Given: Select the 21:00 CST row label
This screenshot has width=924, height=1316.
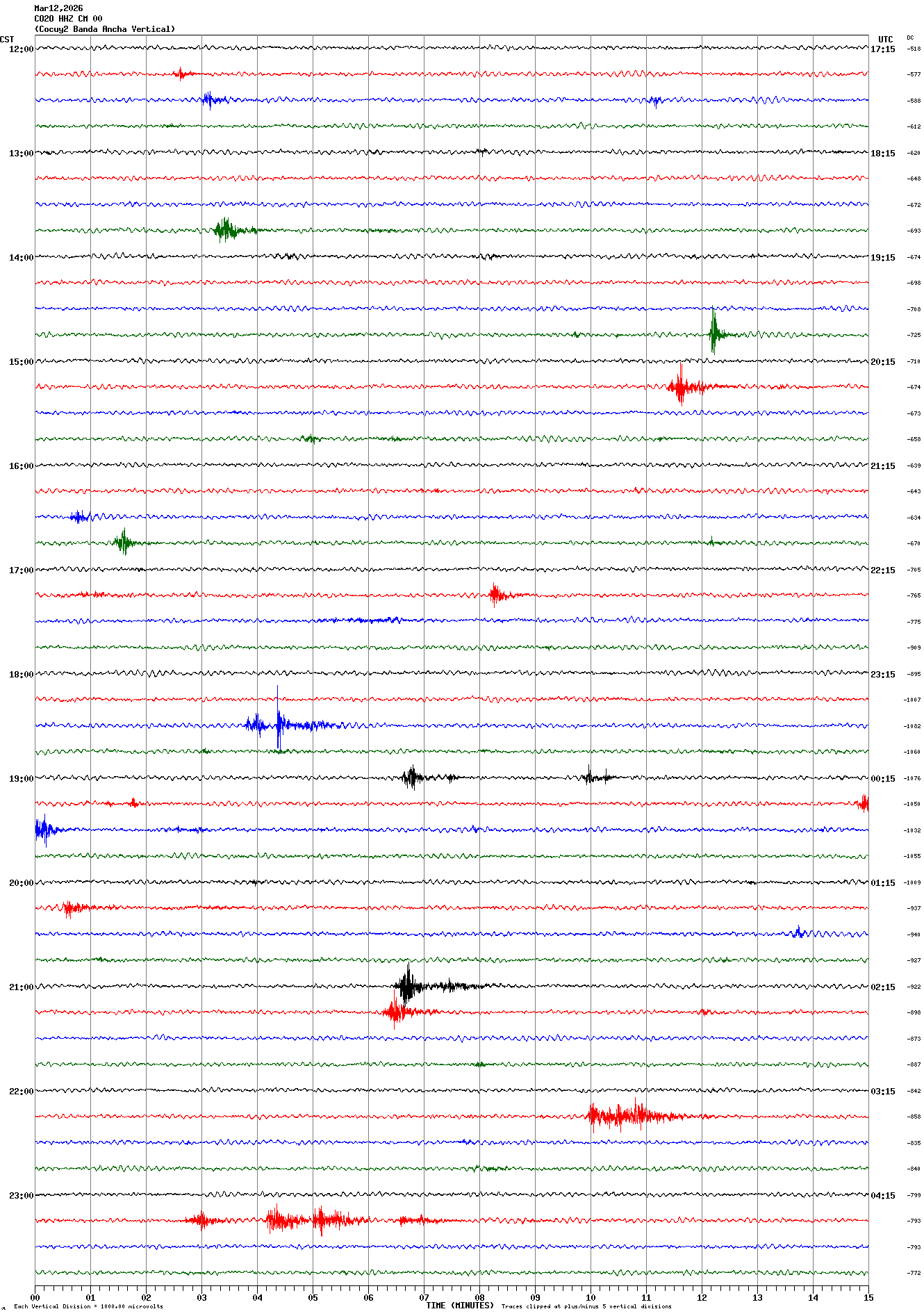Looking at the screenshot, I should click(21, 987).
